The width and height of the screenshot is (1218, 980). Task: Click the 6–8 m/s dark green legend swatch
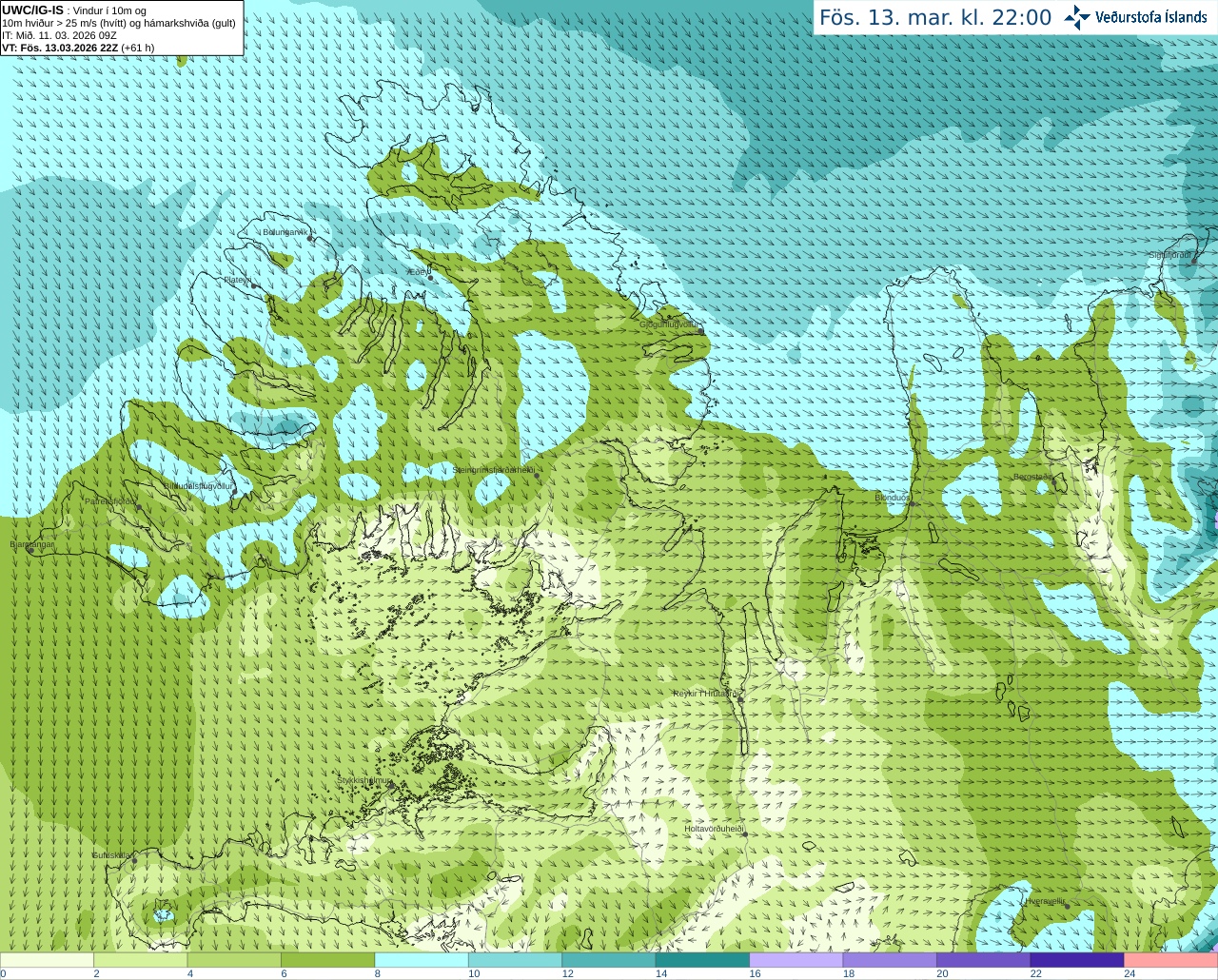click(x=328, y=960)
